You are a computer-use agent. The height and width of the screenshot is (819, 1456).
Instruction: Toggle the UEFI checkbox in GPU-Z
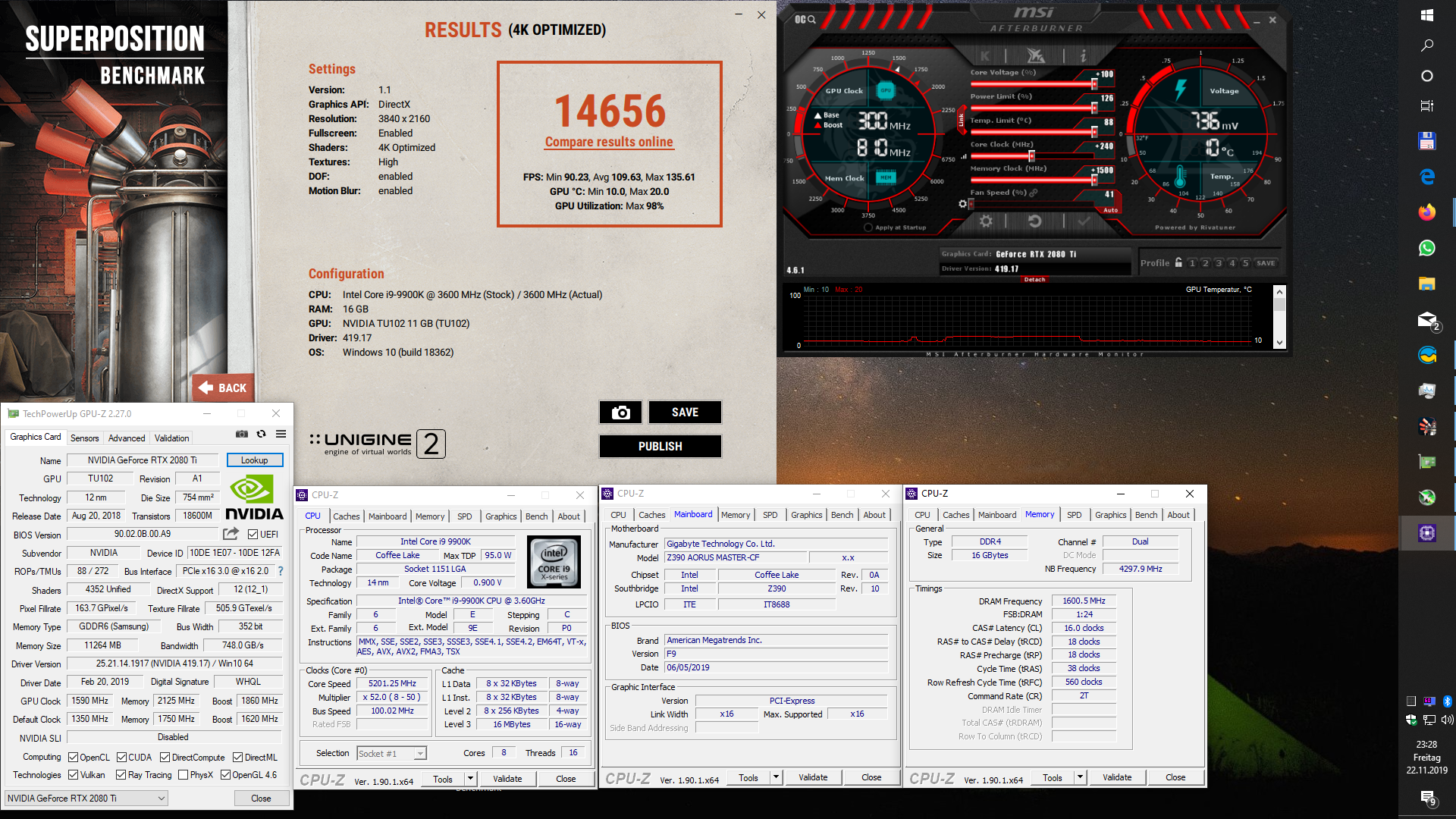tap(253, 534)
